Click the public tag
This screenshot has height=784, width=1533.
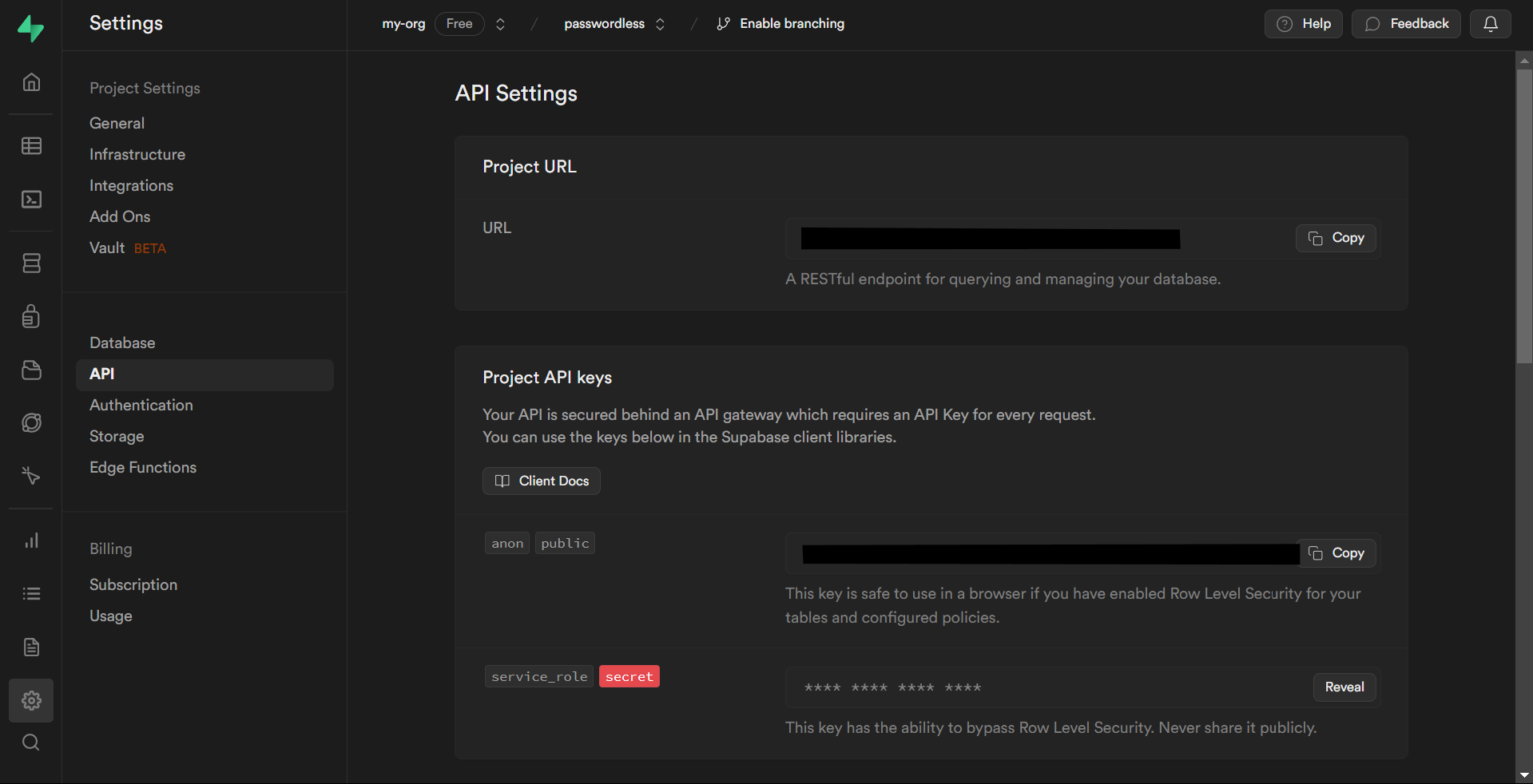pyautogui.click(x=565, y=544)
